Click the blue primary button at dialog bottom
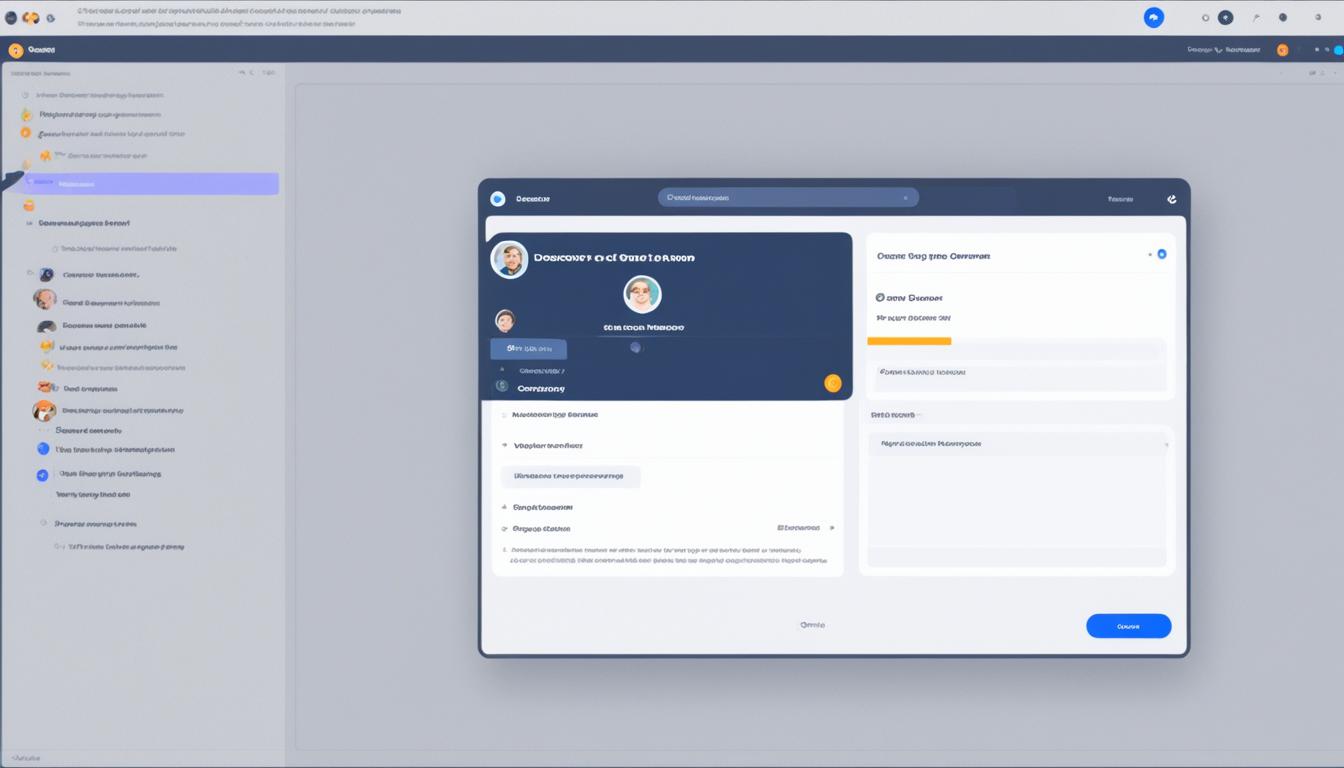 point(1128,626)
